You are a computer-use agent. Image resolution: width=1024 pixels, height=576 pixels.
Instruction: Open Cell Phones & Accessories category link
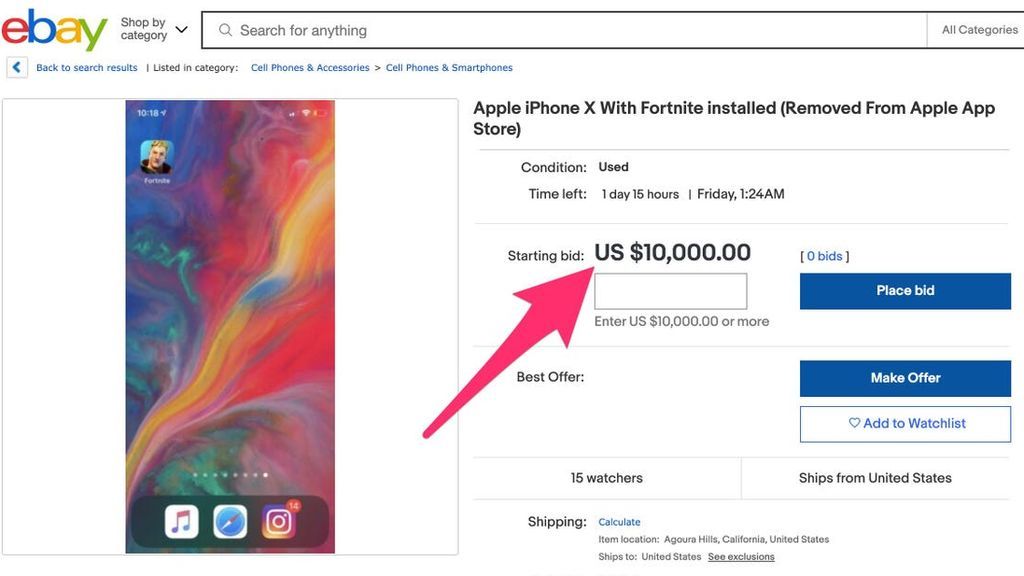(x=310, y=68)
